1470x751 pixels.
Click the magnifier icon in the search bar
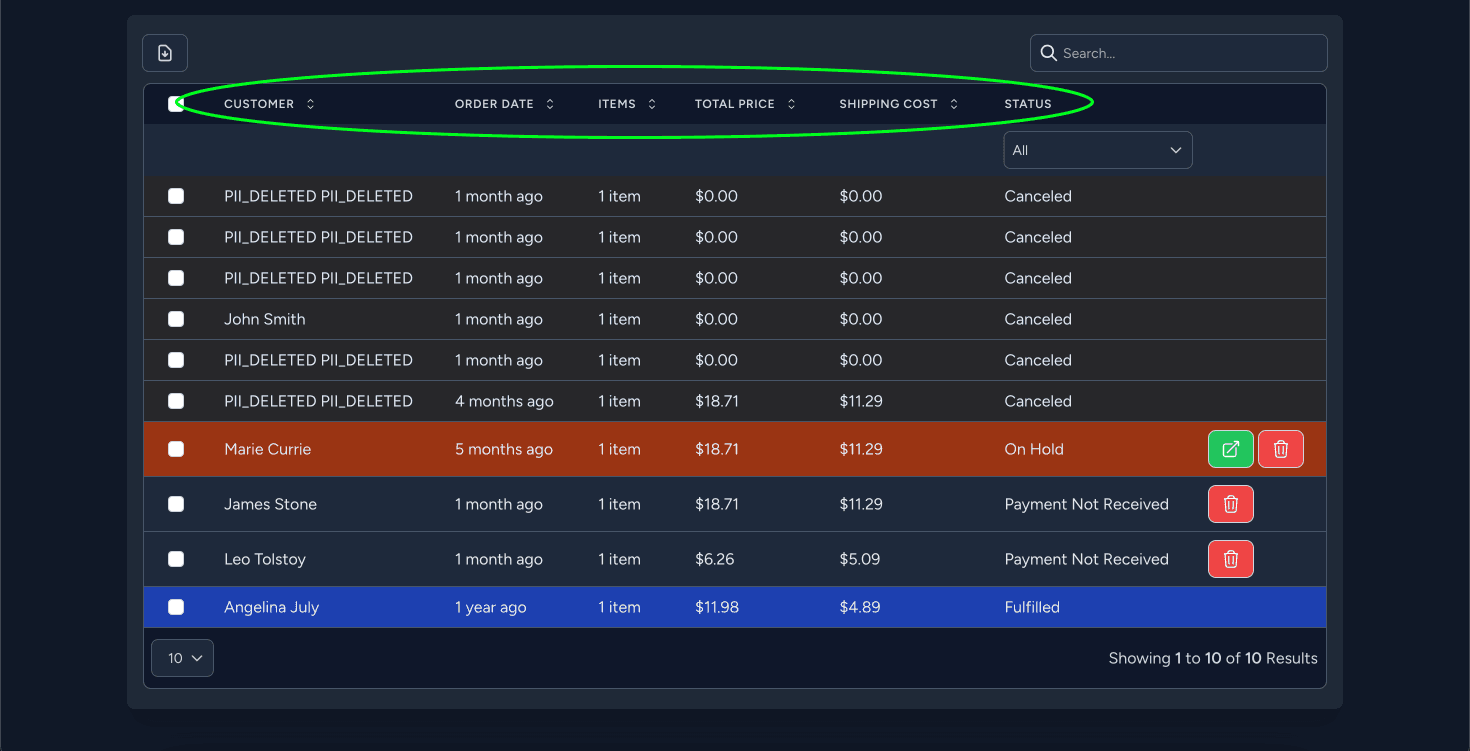(x=1048, y=53)
